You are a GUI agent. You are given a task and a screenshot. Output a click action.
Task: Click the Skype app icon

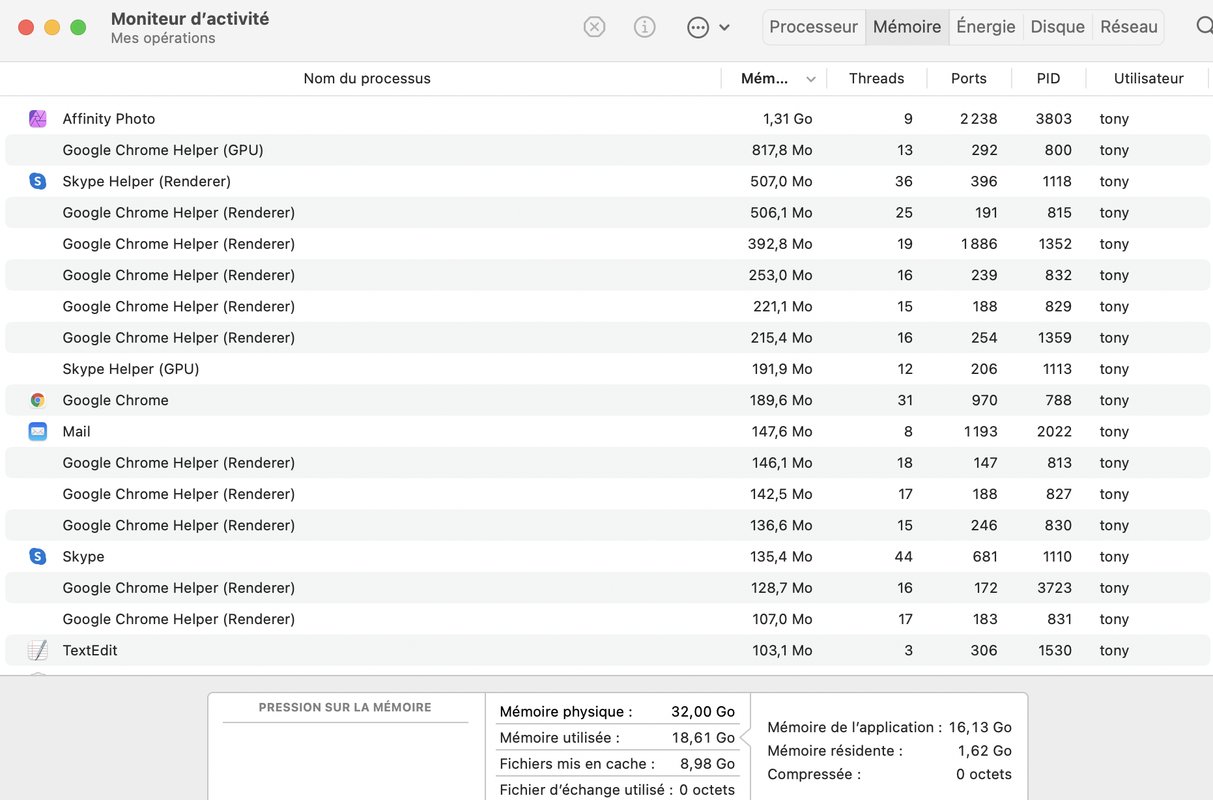[37, 556]
